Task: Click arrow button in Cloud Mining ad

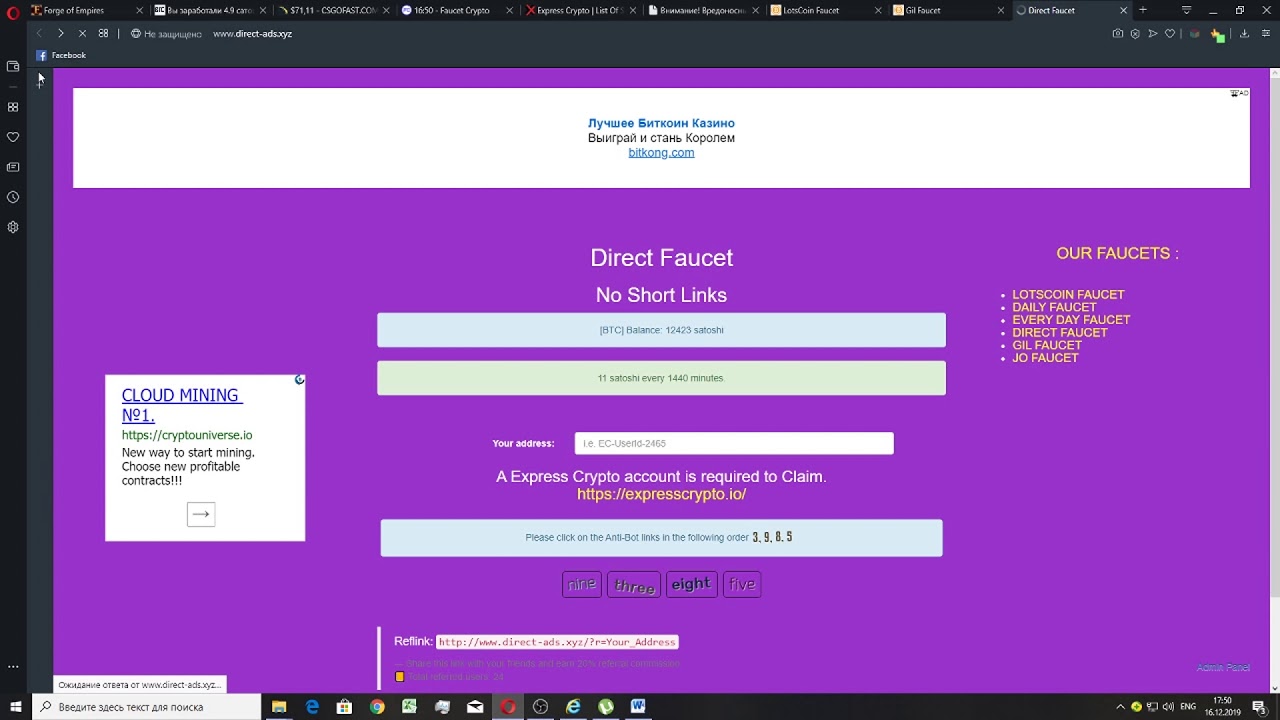Action: pos(201,514)
